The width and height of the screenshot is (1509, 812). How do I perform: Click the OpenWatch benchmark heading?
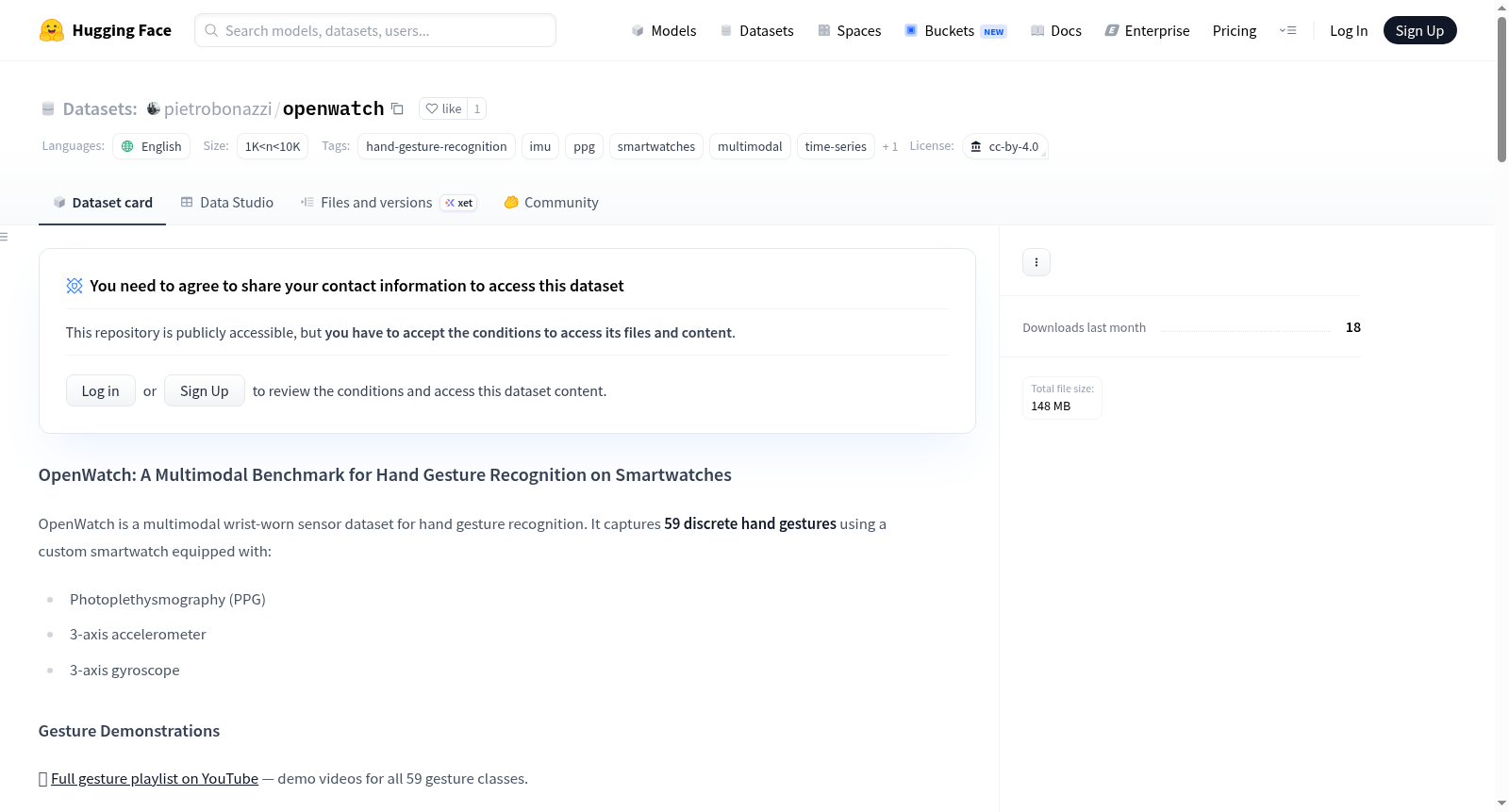385,474
